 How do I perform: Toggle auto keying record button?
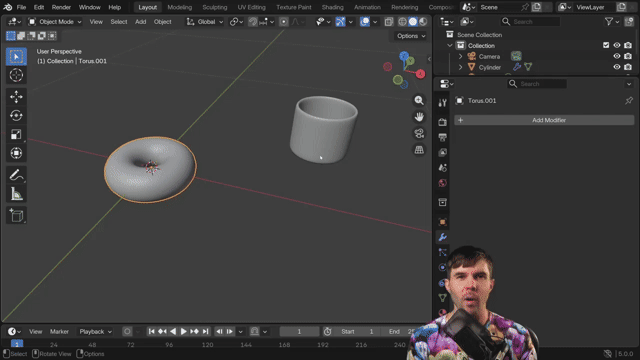coord(127,331)
